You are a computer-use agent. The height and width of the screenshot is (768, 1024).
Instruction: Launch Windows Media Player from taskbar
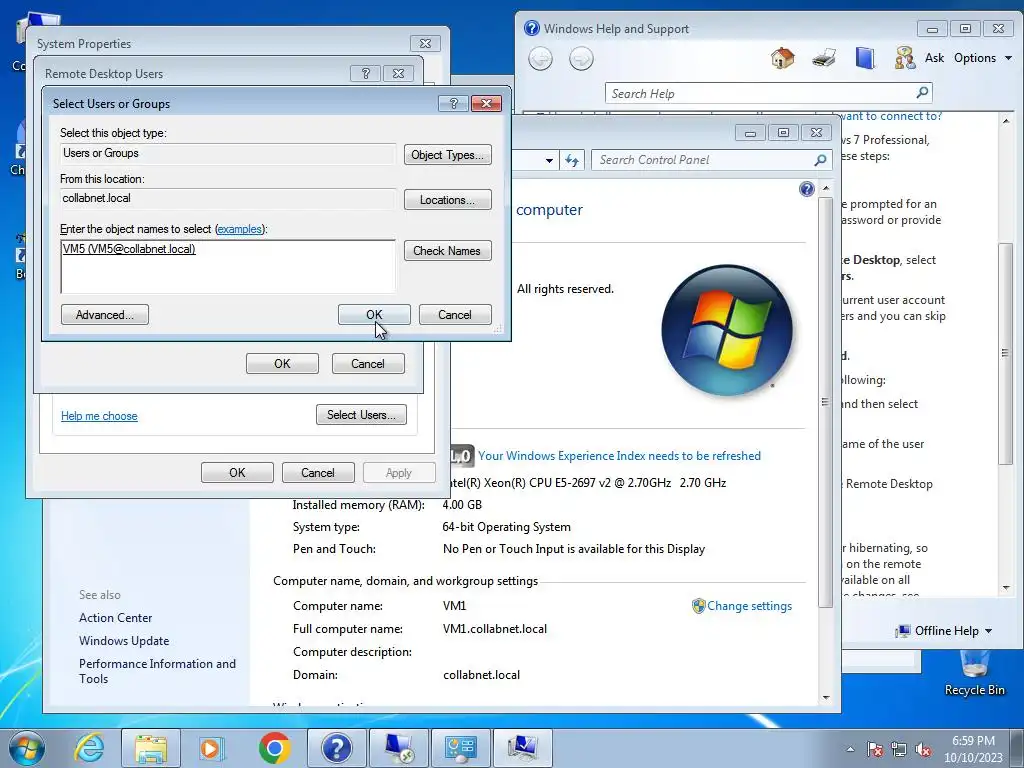pos(212,748)
